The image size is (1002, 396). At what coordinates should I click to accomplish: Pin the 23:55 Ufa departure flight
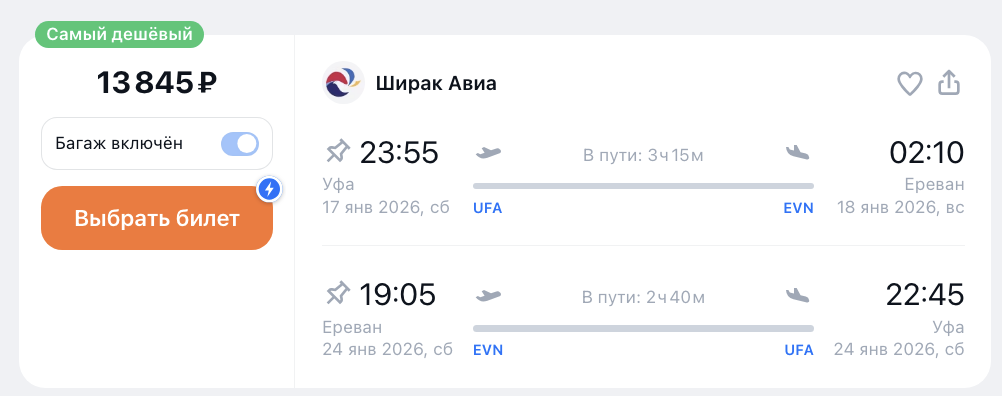(x=338, y=153)
